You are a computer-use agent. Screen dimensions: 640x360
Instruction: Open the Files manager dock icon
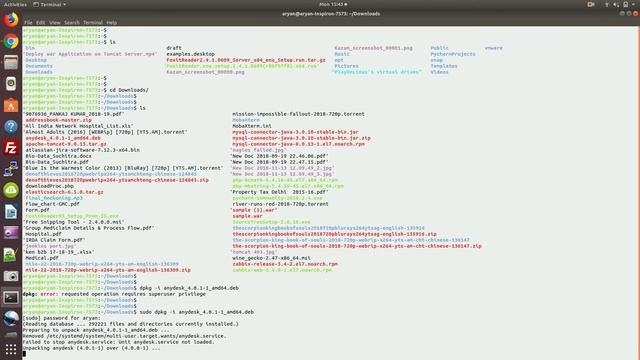tap(11, 62)
